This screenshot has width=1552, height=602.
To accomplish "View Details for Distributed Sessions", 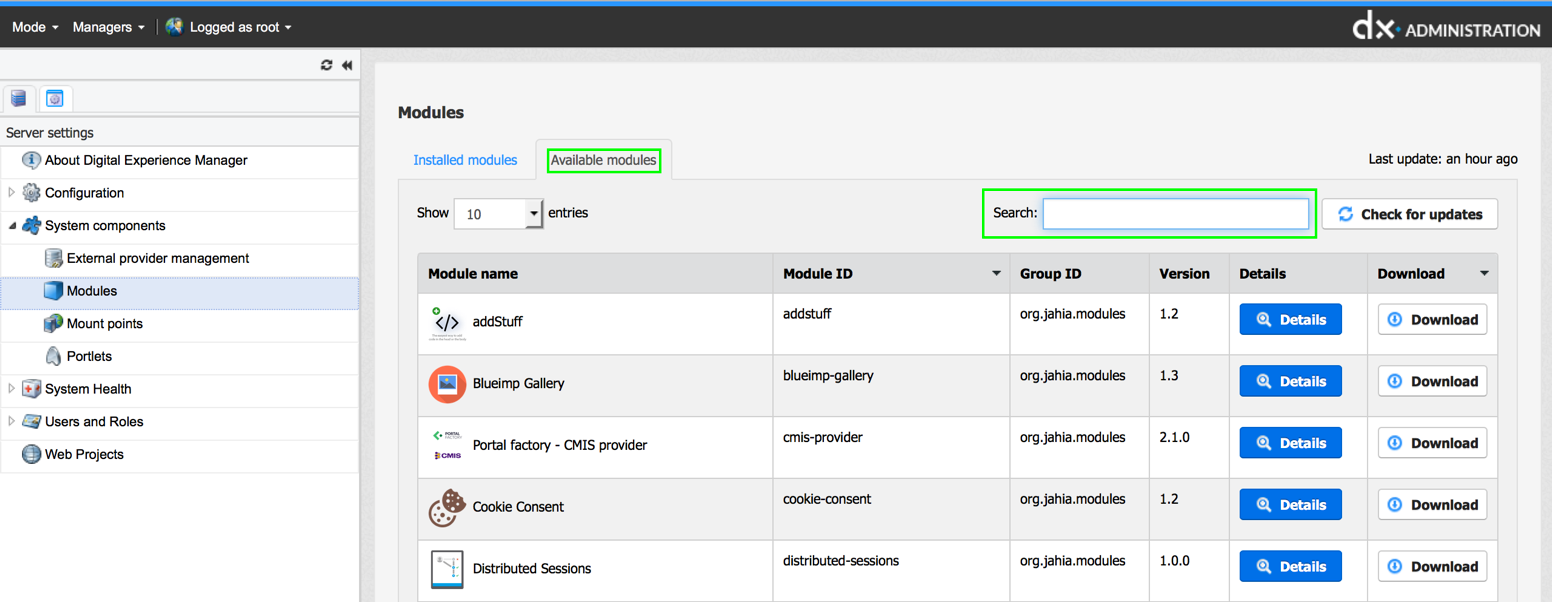I will point(1290,566).
